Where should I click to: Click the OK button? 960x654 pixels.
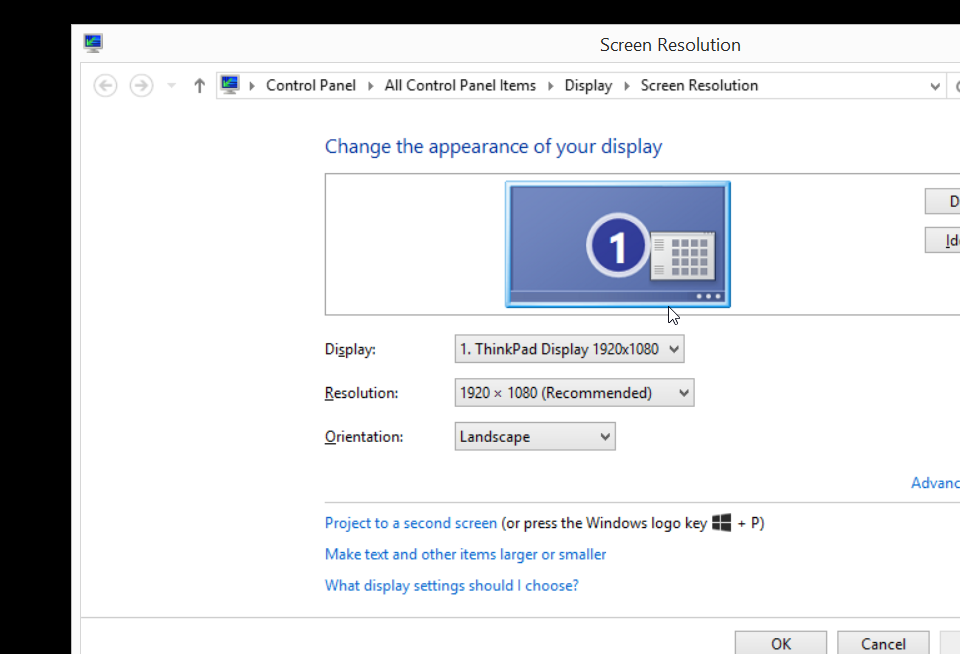point(781,643)
